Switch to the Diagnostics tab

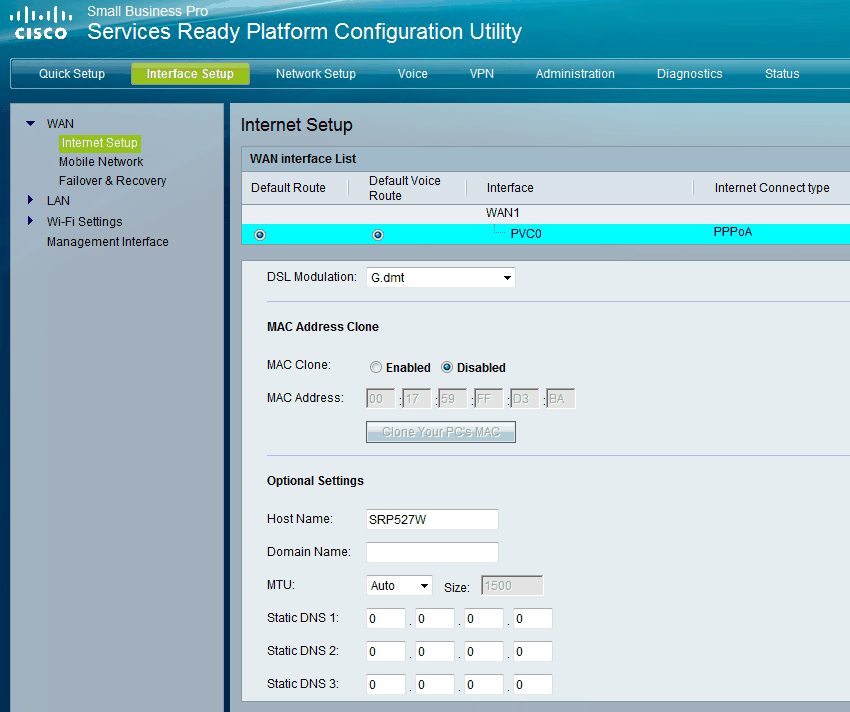point(690,74)
